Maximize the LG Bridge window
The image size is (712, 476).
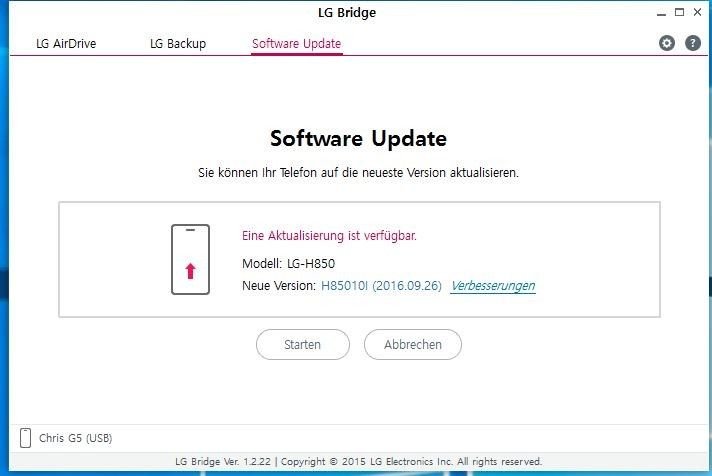[679, 12]
